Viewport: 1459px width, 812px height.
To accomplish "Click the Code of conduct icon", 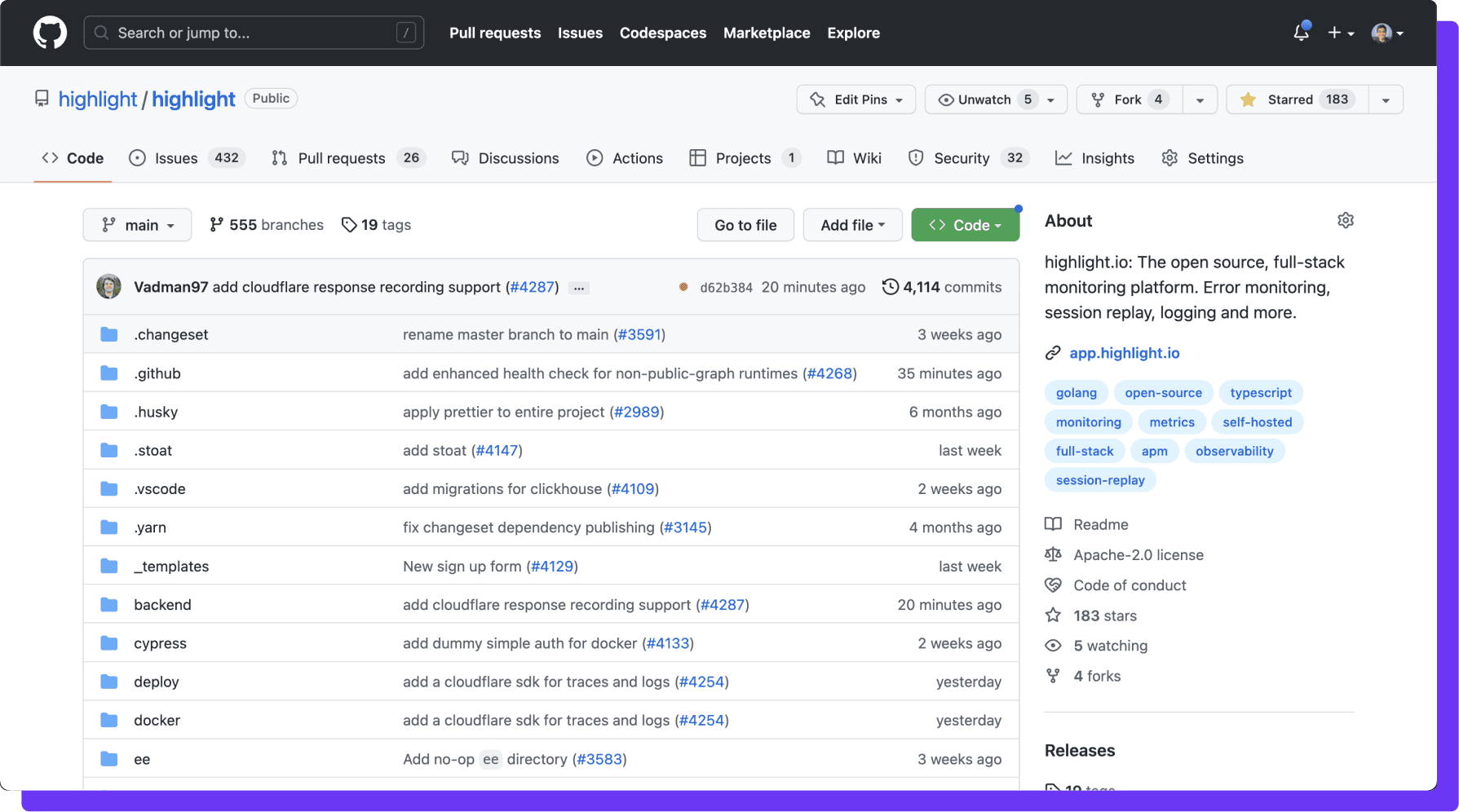I will click(x=1053, y=585).
